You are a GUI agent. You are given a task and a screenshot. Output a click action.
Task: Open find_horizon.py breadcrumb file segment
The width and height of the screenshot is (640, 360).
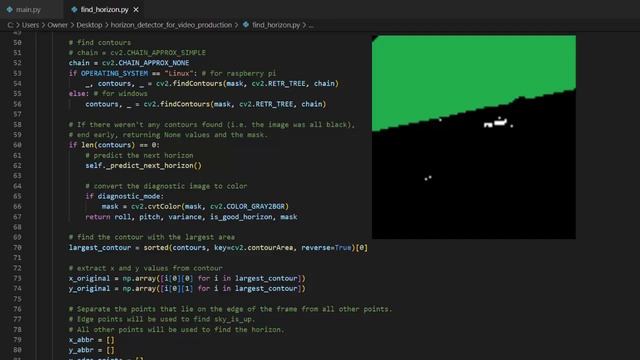coord(276,25)
